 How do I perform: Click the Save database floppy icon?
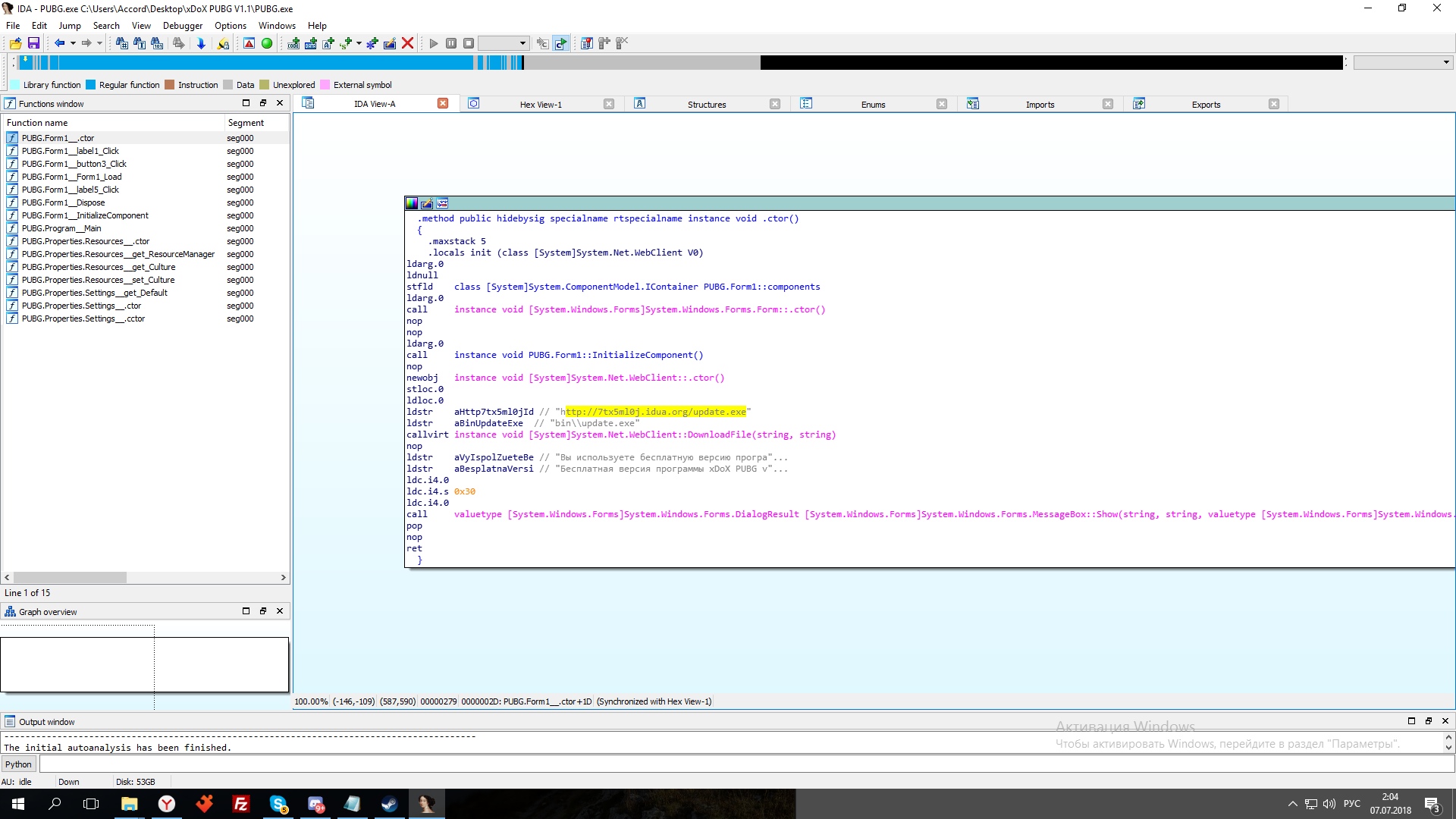tap(33, 43)
